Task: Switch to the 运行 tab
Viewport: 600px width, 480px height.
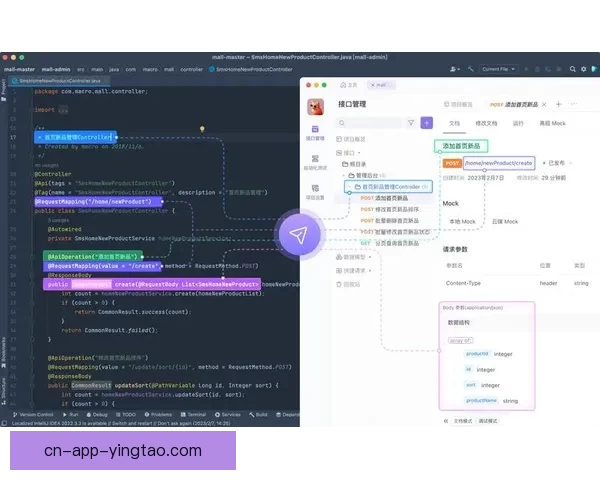Action: coord(517,123)
